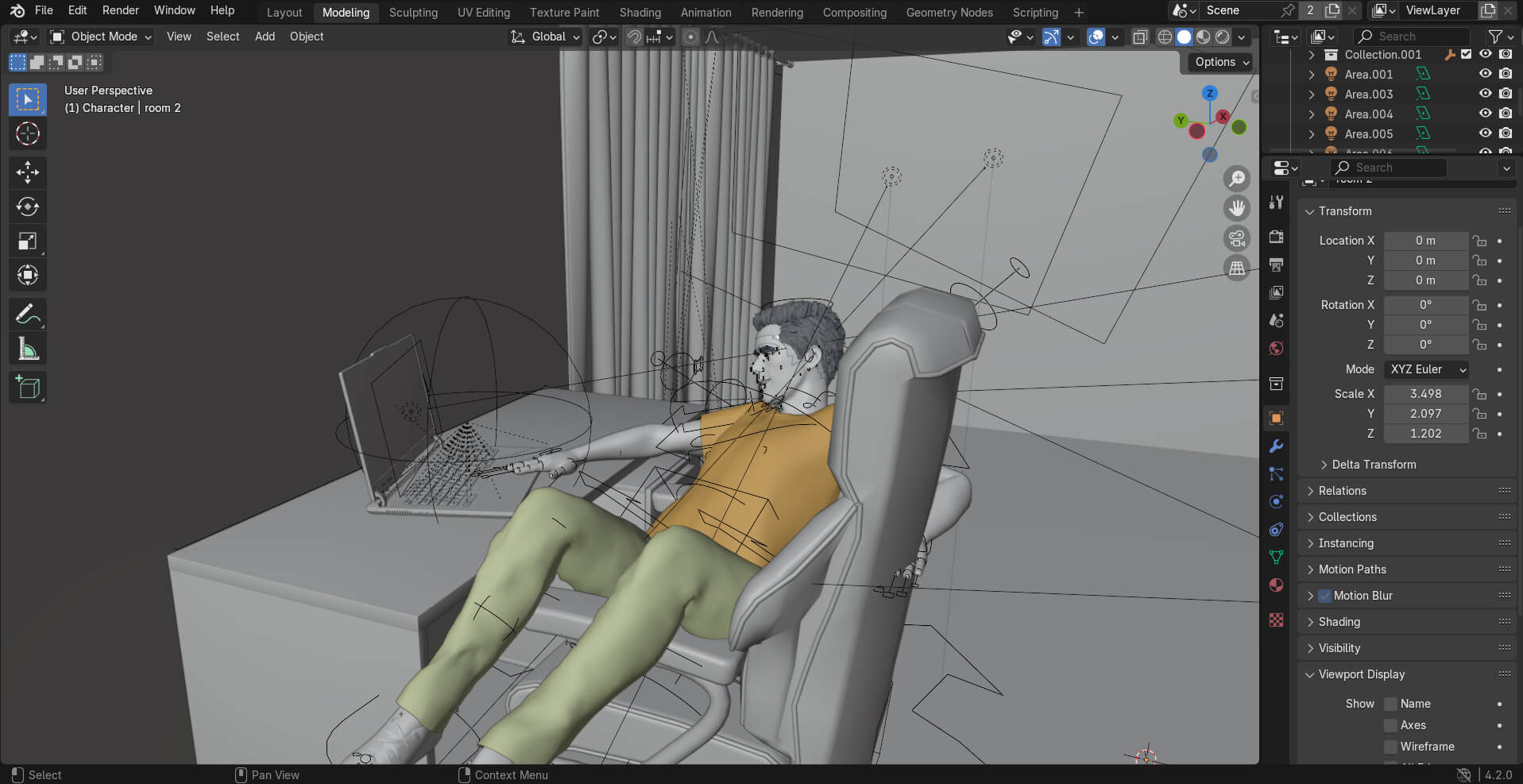The image size is (1523, 784).
Task: Click the Pan view hand icon
Action: tap(1237, 208)
